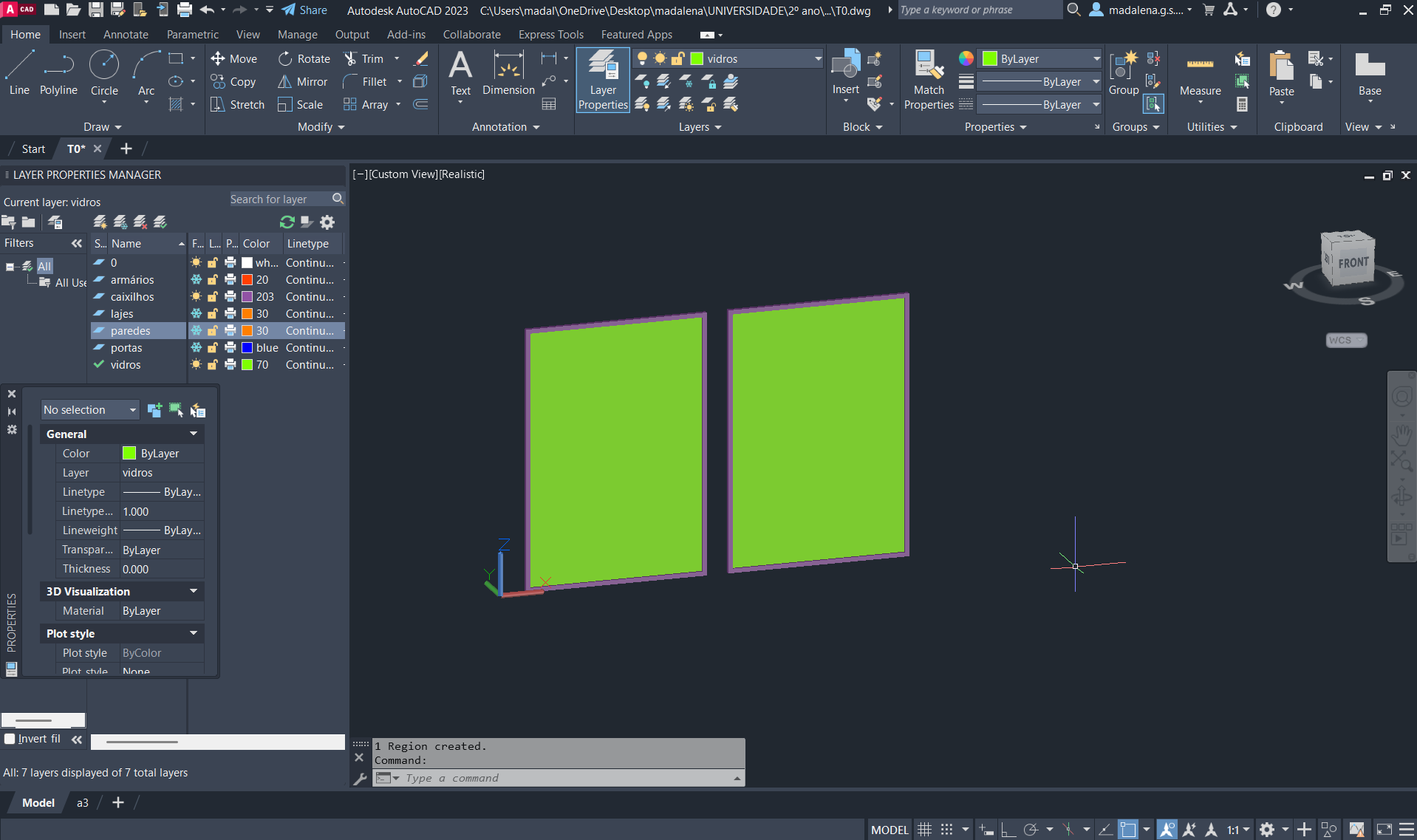Open the No selection dropdown
The width and height of the screenshot is (1417, 840).
pos(90,410)
